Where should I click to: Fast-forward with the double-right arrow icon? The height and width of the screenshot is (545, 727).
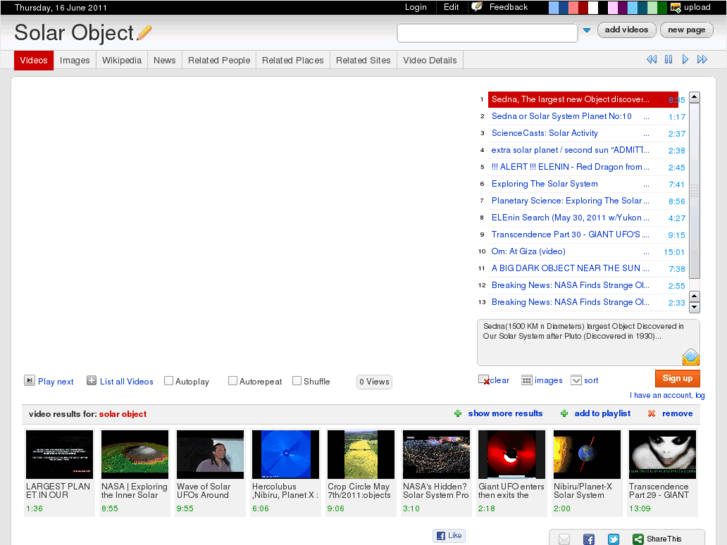click(702, 59)
